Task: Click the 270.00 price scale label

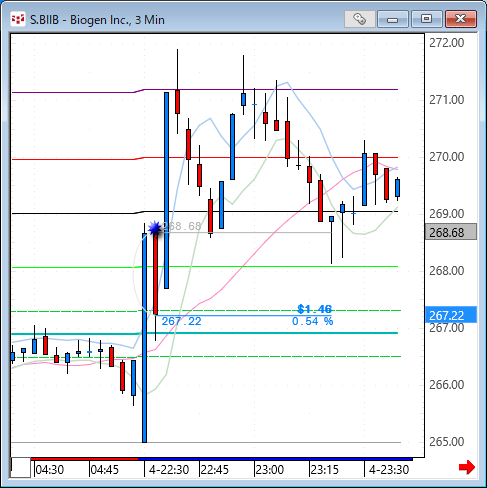Action: (446, 157)
